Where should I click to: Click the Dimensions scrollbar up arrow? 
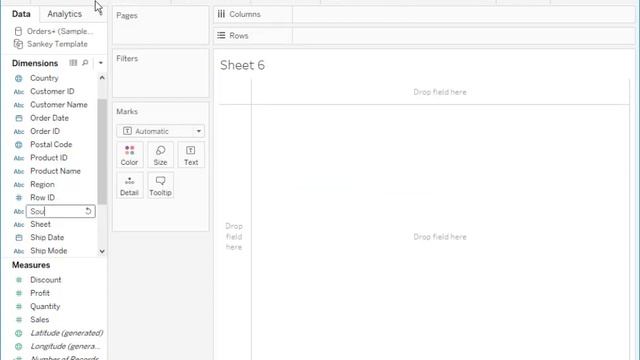tap(102, 78)
